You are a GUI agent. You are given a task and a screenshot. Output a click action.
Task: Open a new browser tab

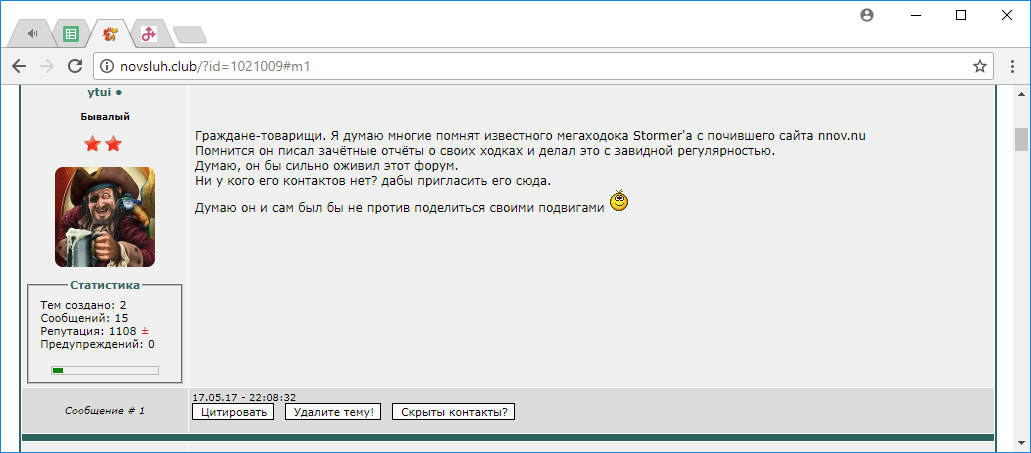point(188,35)
